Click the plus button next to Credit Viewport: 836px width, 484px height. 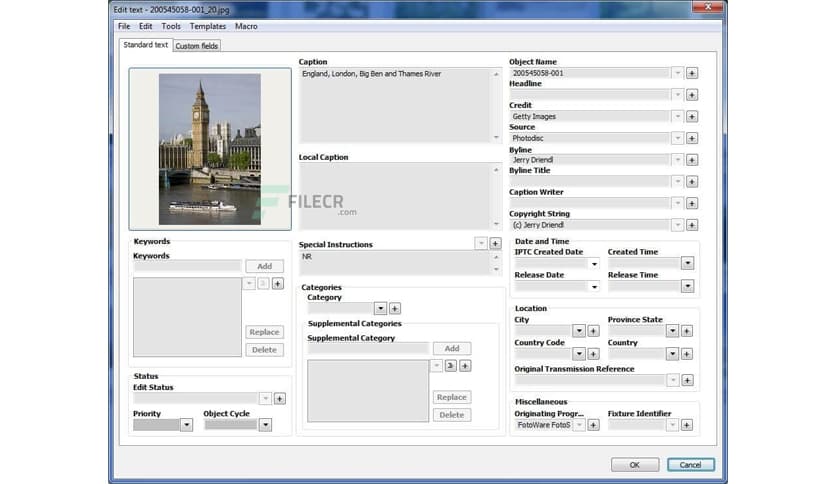692,116
